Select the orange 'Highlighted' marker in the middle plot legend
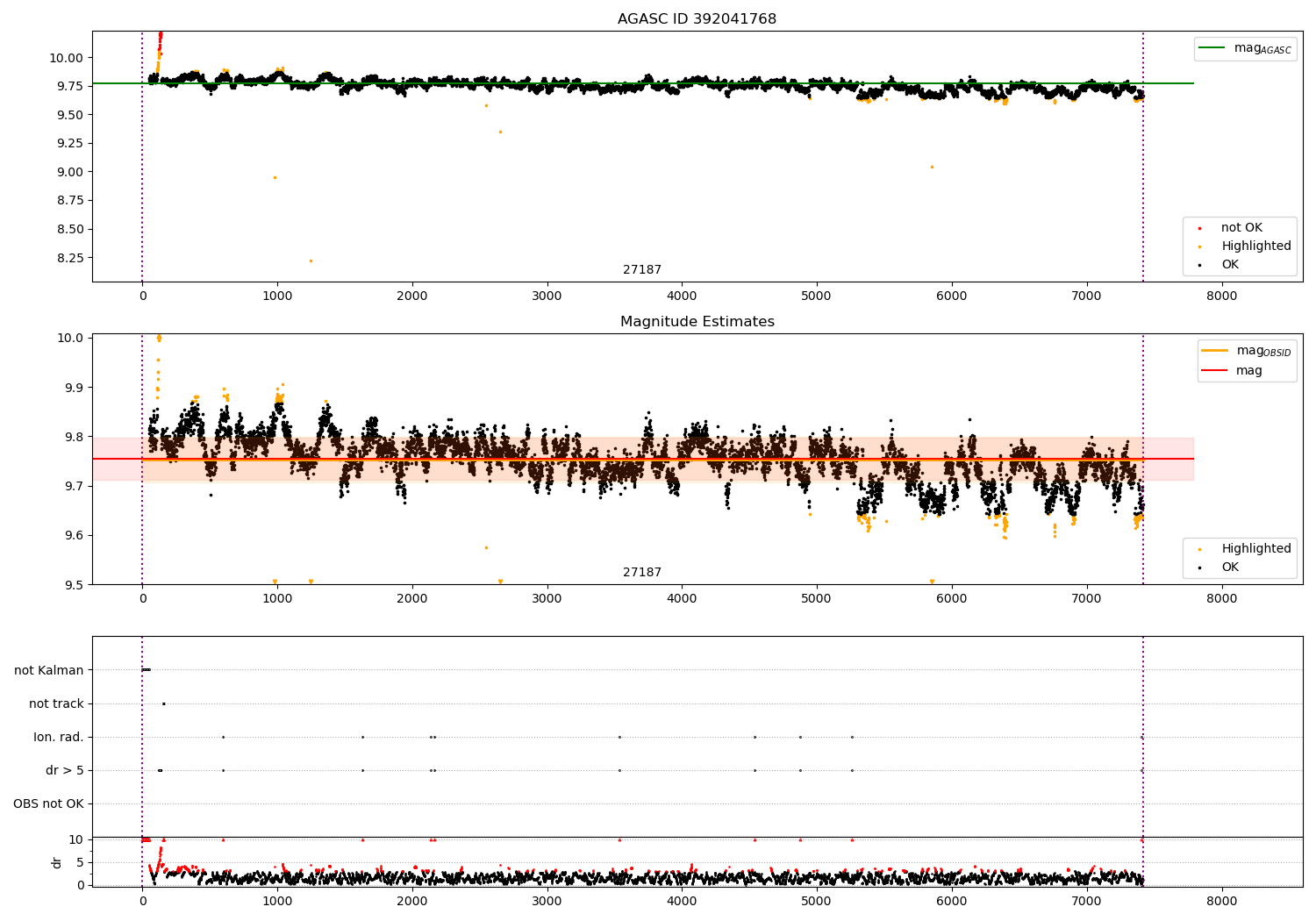Screen dimensions: 1316x921 click(x=1199, y=549)
